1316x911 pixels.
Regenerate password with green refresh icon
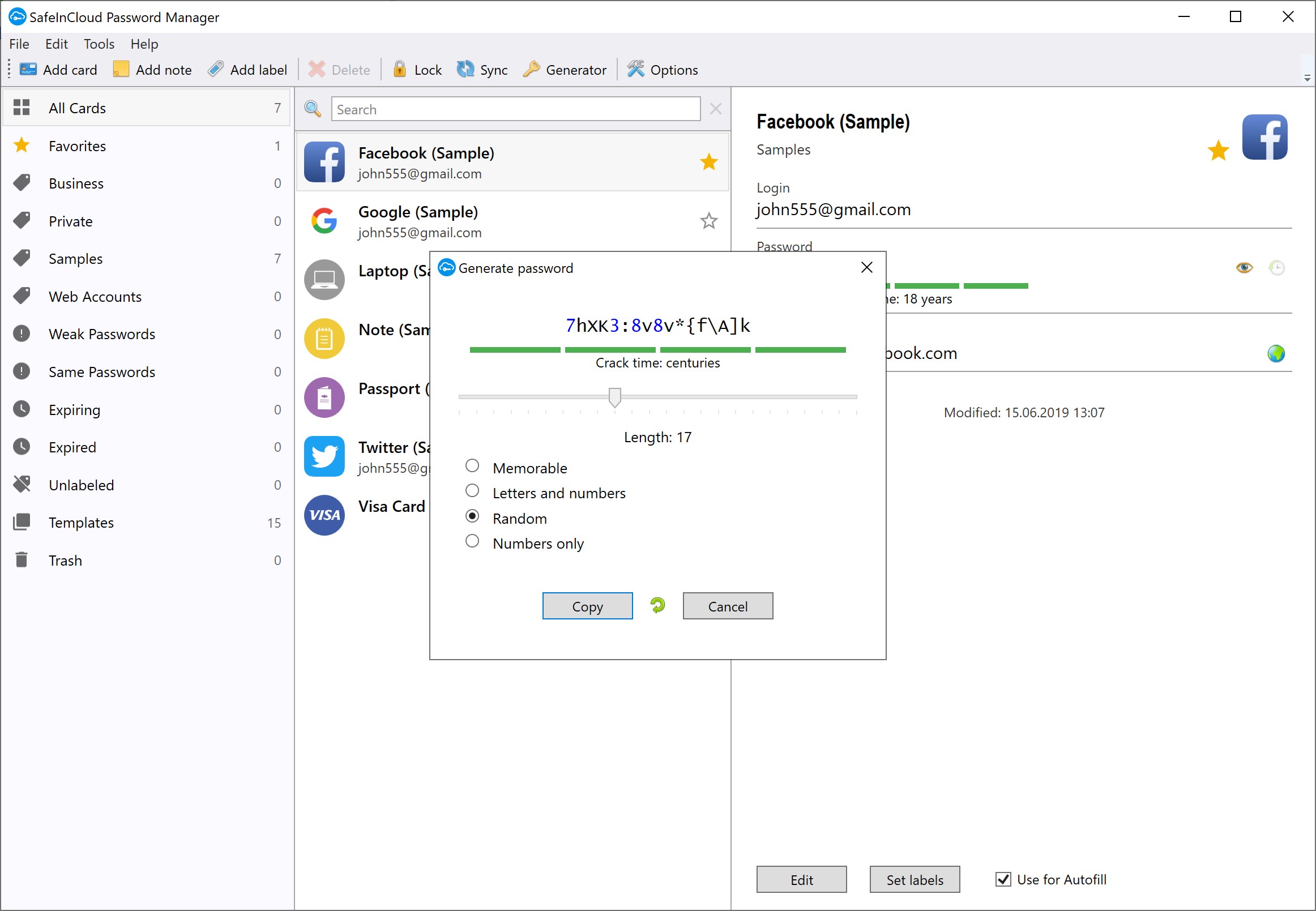pyautogui.click(x=657, y=605)
